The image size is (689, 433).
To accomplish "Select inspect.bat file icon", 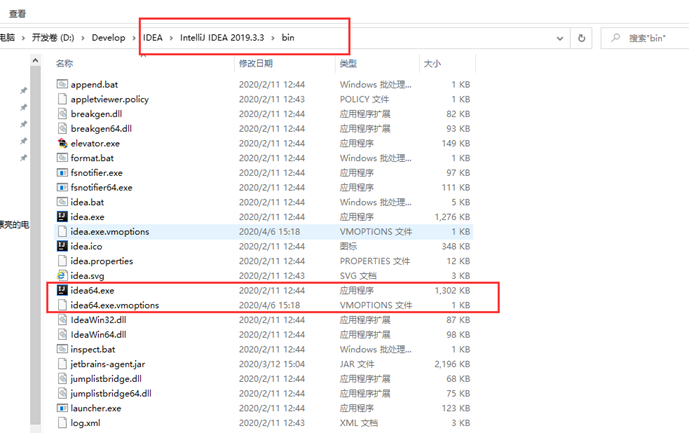I will click(x=62, y=349).
